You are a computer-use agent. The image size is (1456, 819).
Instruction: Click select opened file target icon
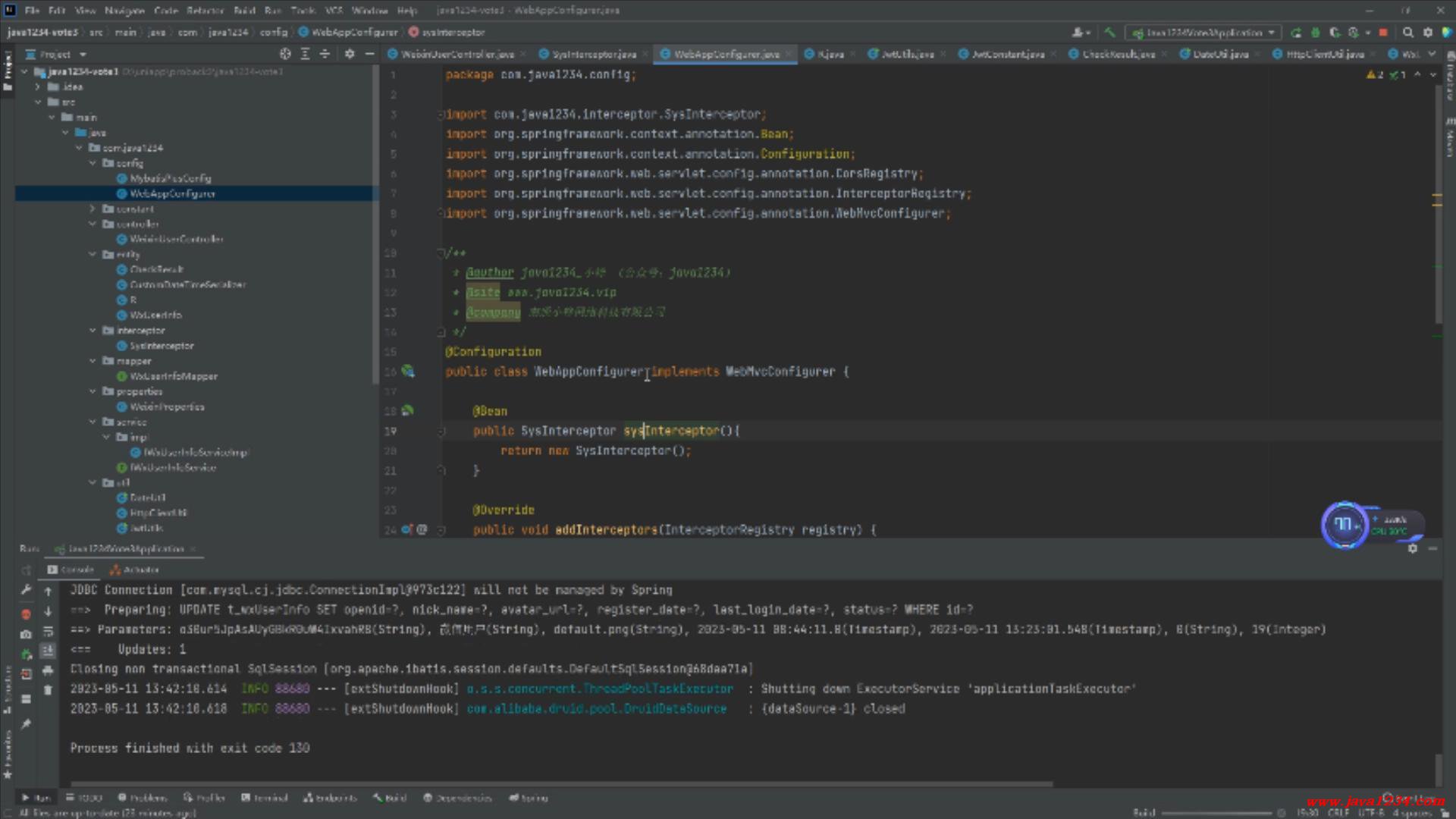pyautogui.click(x=285, y=54)
